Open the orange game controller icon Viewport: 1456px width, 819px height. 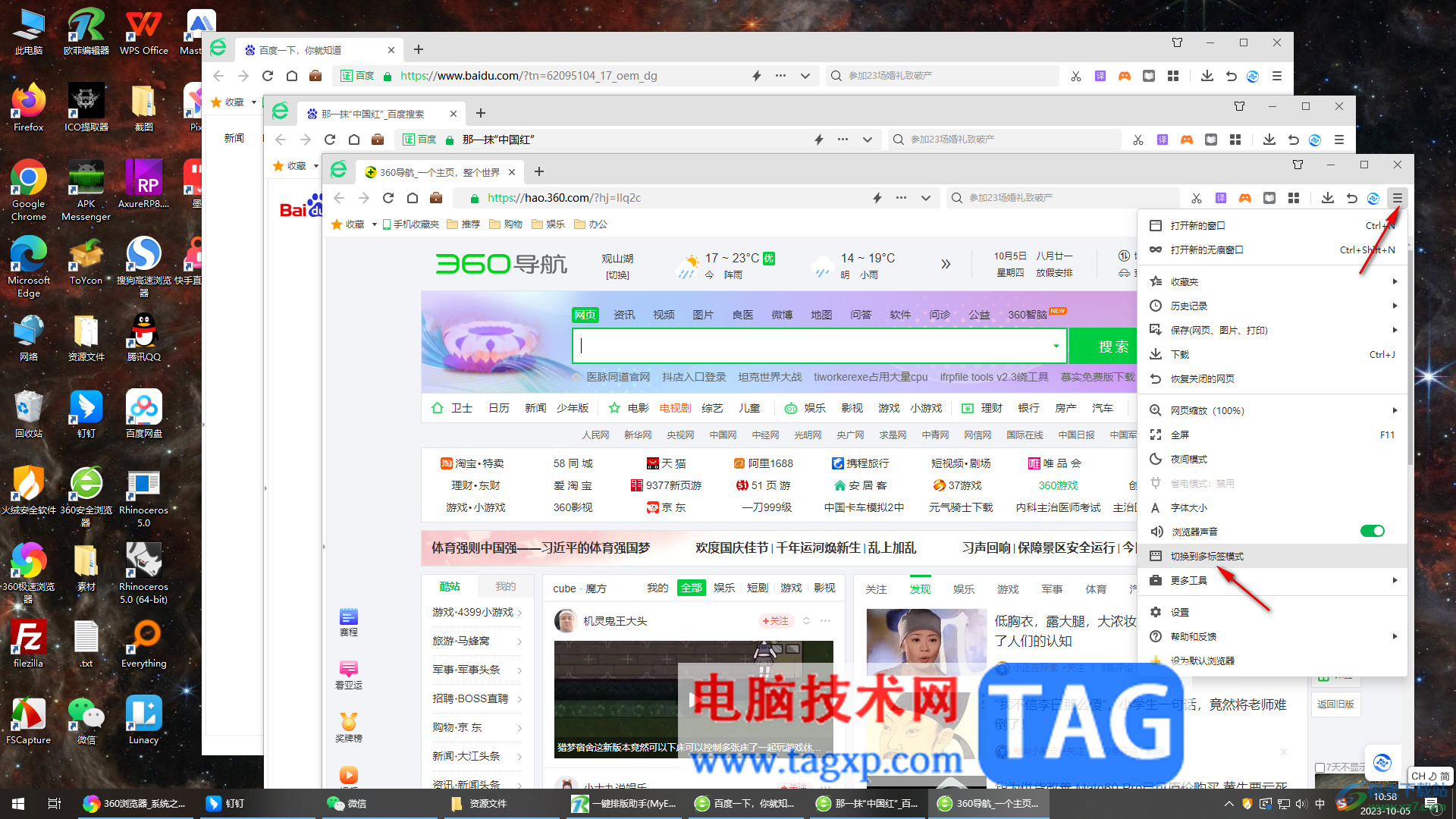pos(1244,198)
